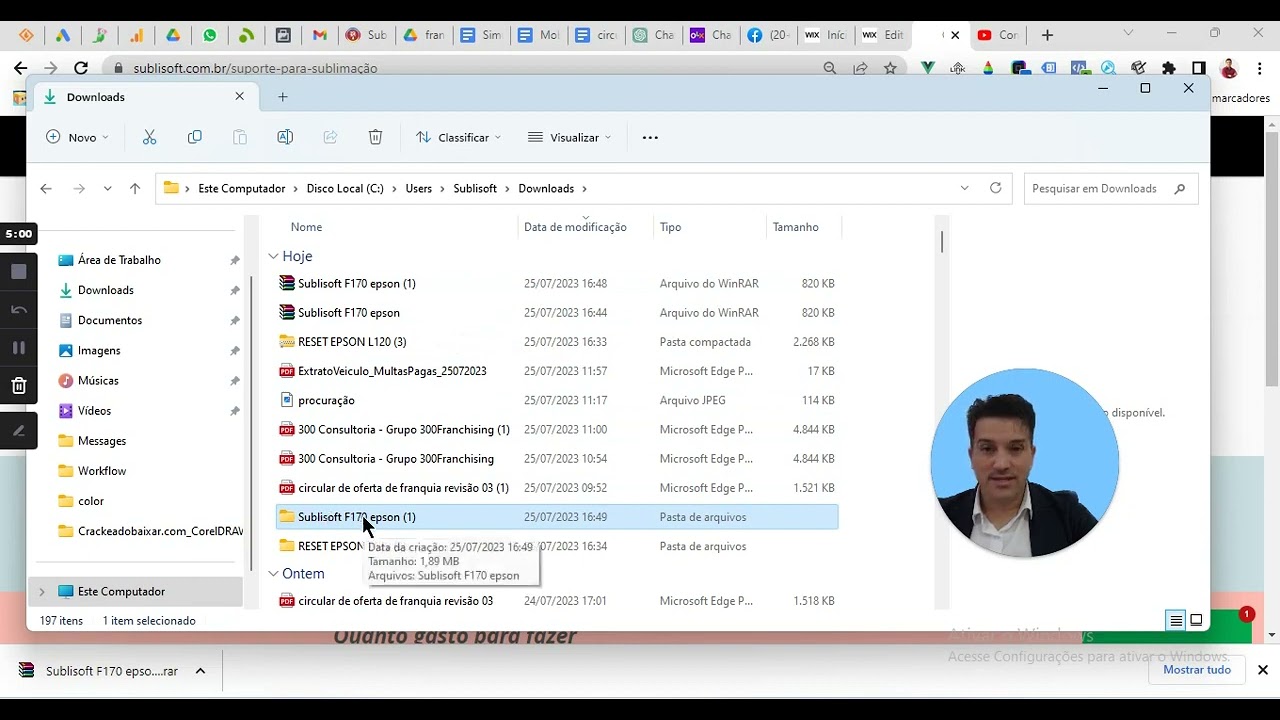Click the undo arrow in the recorder toolbar
This screenshot has height=720, width=1280.
click(x=19, y=309)
